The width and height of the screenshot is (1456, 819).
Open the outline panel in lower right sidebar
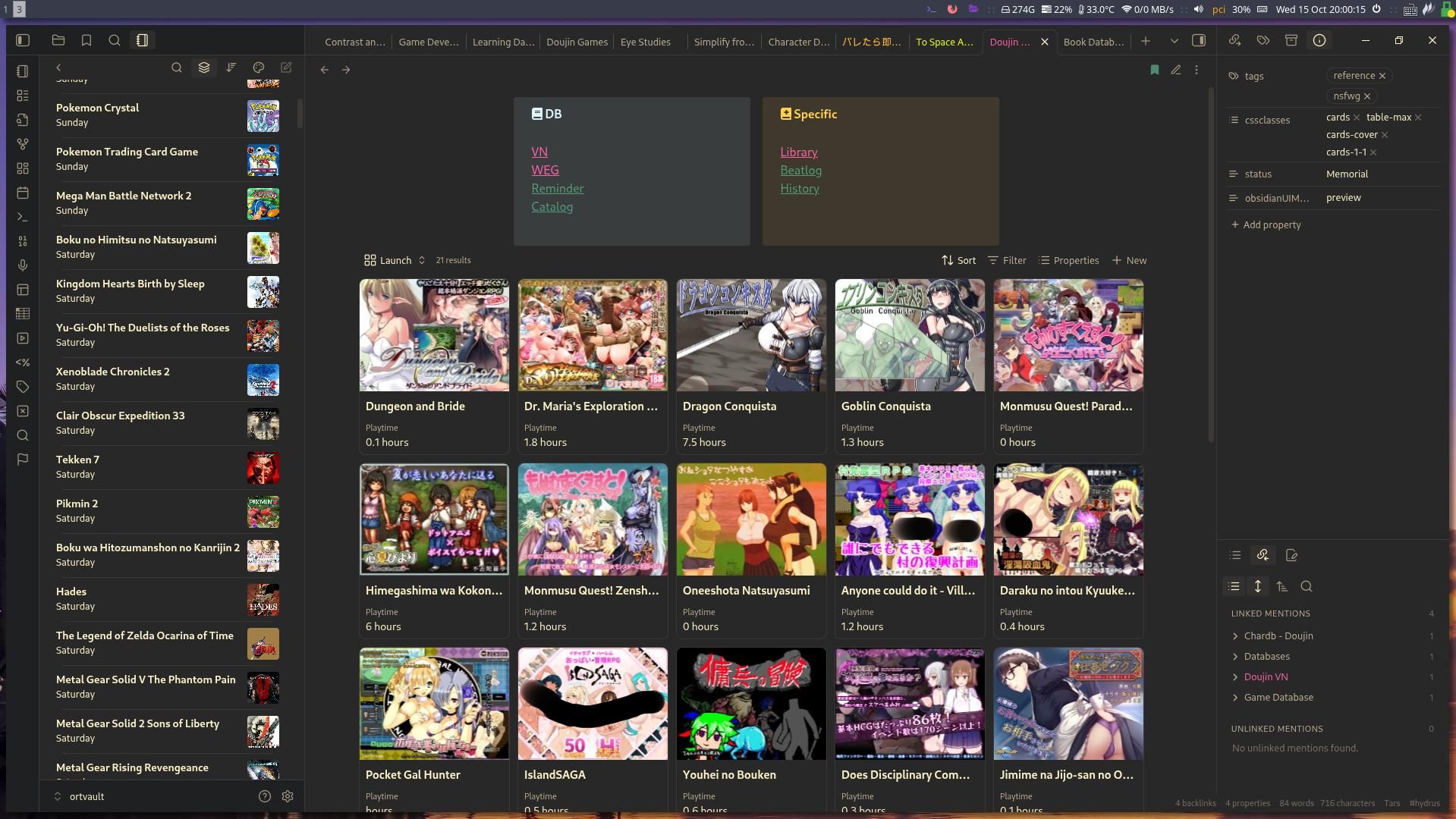1235,555
